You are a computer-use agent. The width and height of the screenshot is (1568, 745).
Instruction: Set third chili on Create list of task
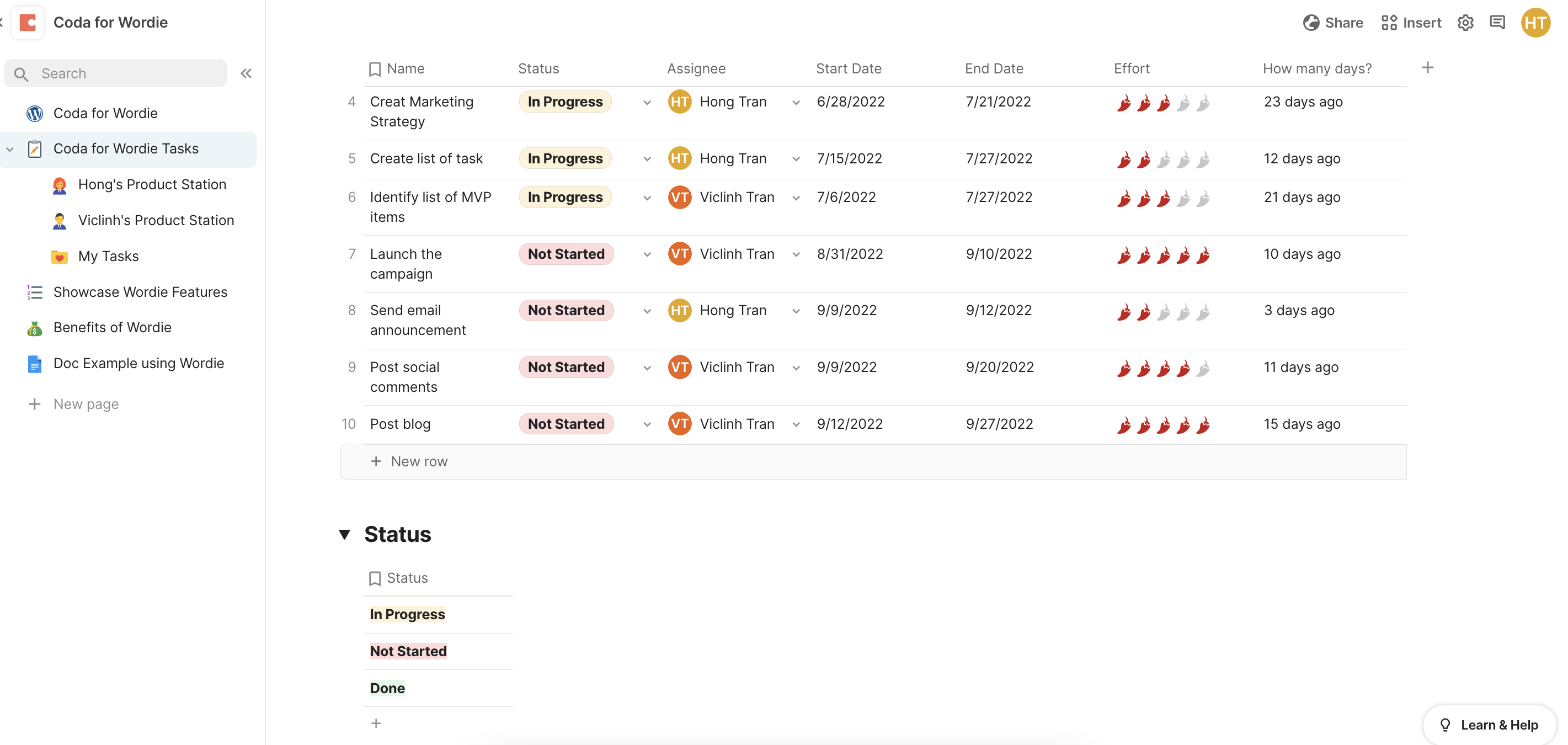tap(1163, 159)
